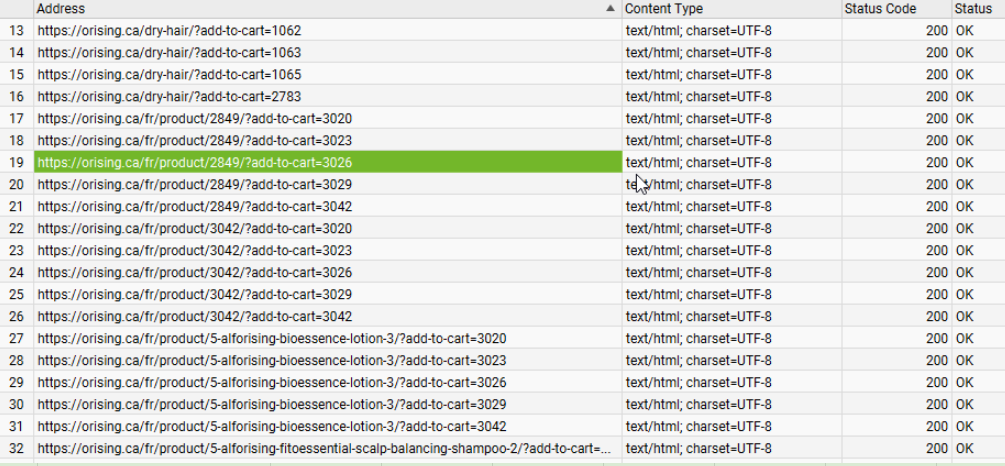Click row number 19
Viewport: 1005px width, 466px height.
pos(17,162)
